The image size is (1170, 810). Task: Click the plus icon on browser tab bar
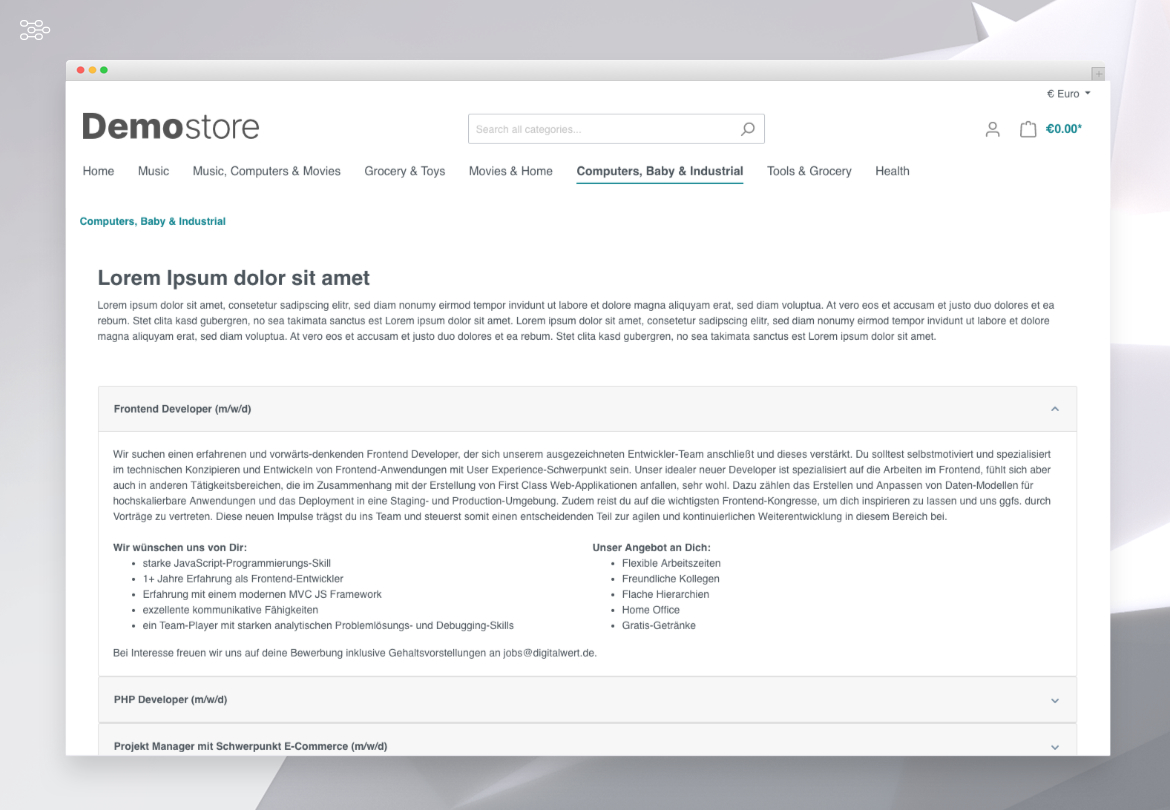(x=1098, y=74)
